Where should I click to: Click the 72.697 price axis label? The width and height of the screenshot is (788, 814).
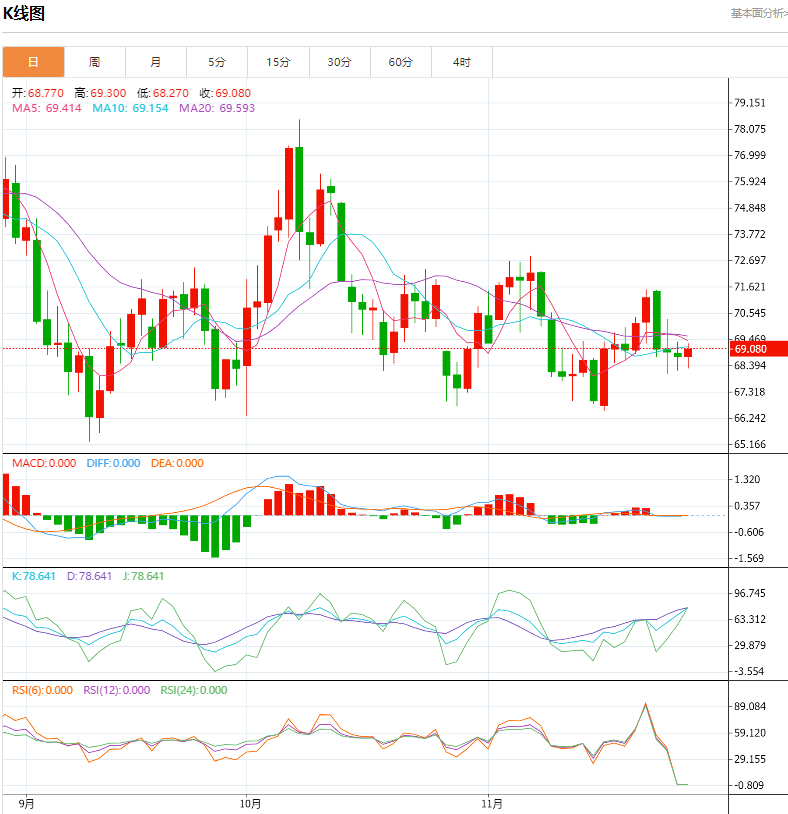[750, 260]
